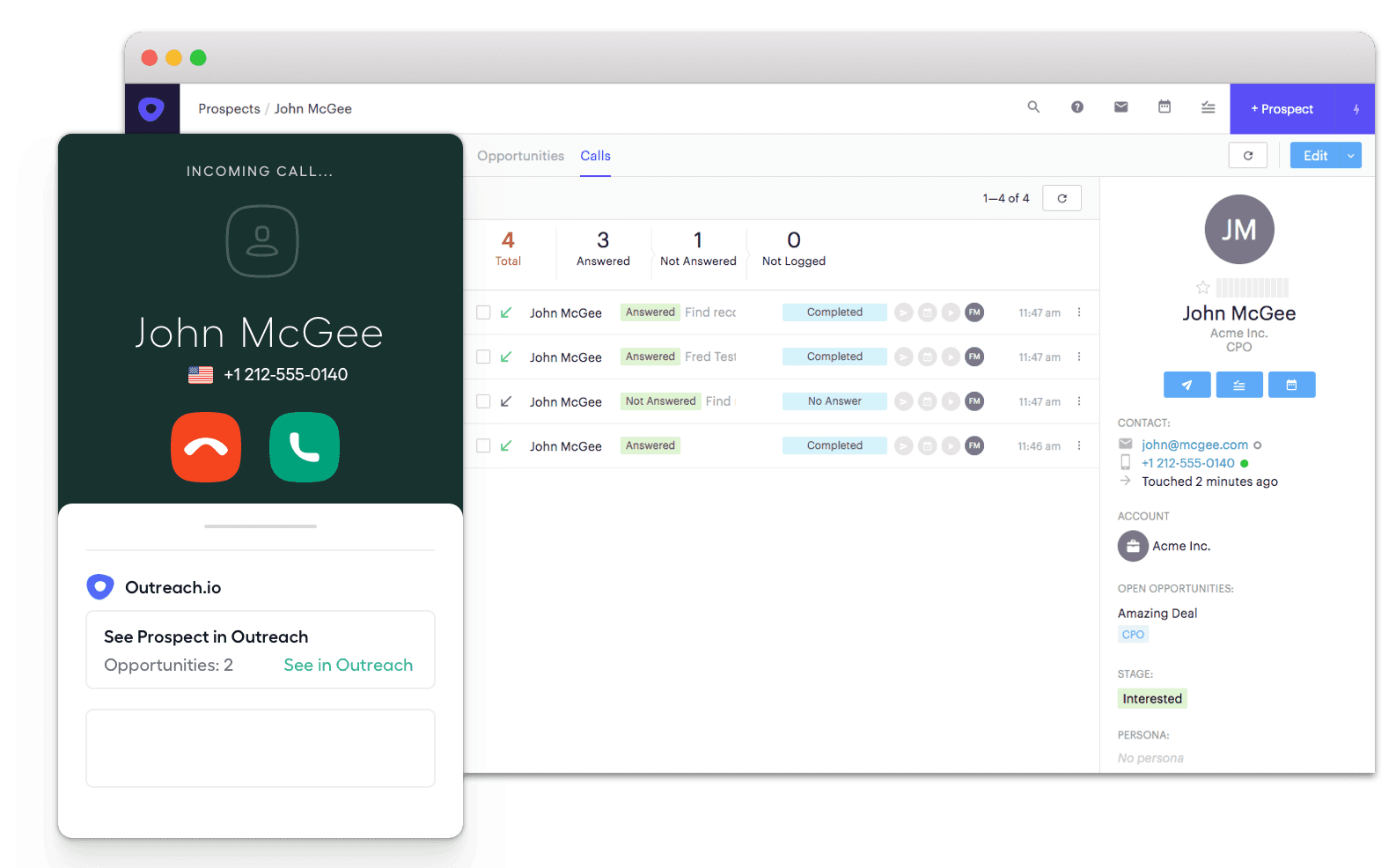1396x868 pixels.
Task: Tick the 11:46 am call row checkbox
Action: 483,446
